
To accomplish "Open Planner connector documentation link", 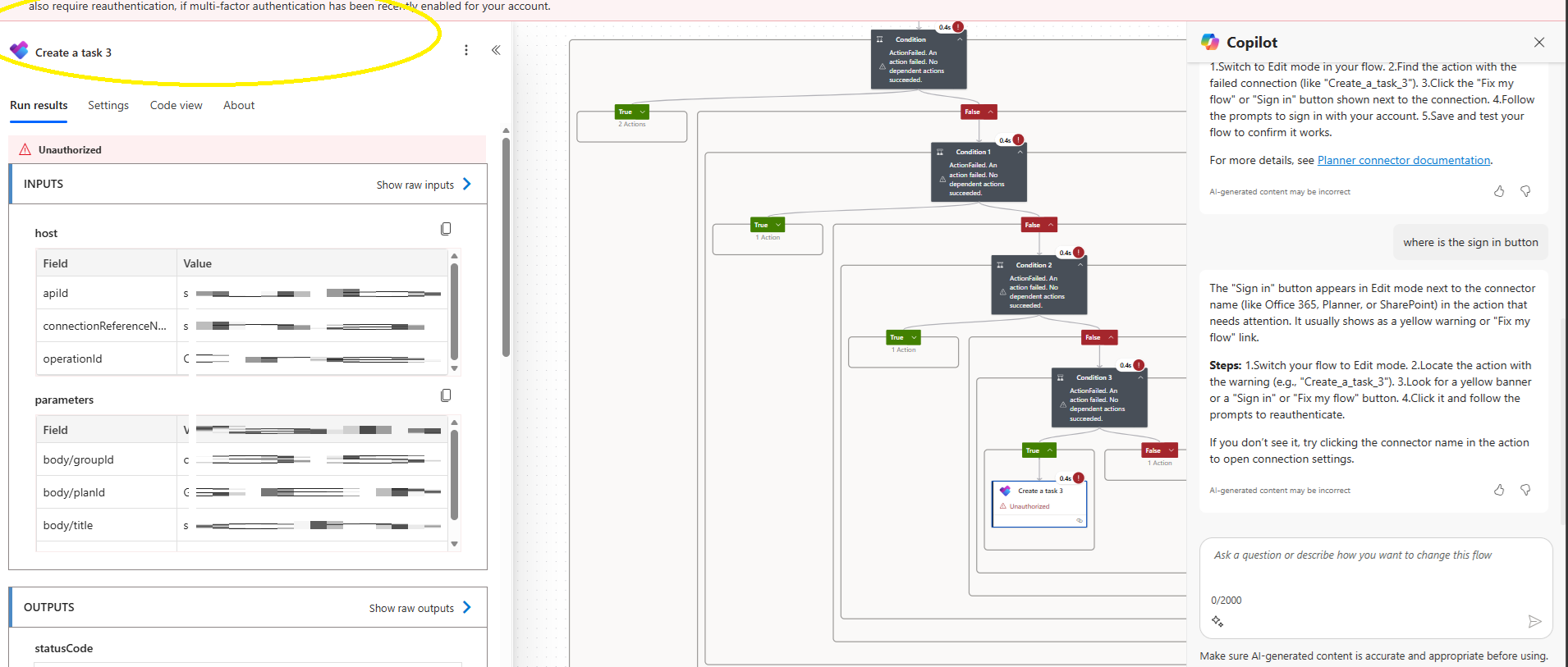I will (1404, 160).
